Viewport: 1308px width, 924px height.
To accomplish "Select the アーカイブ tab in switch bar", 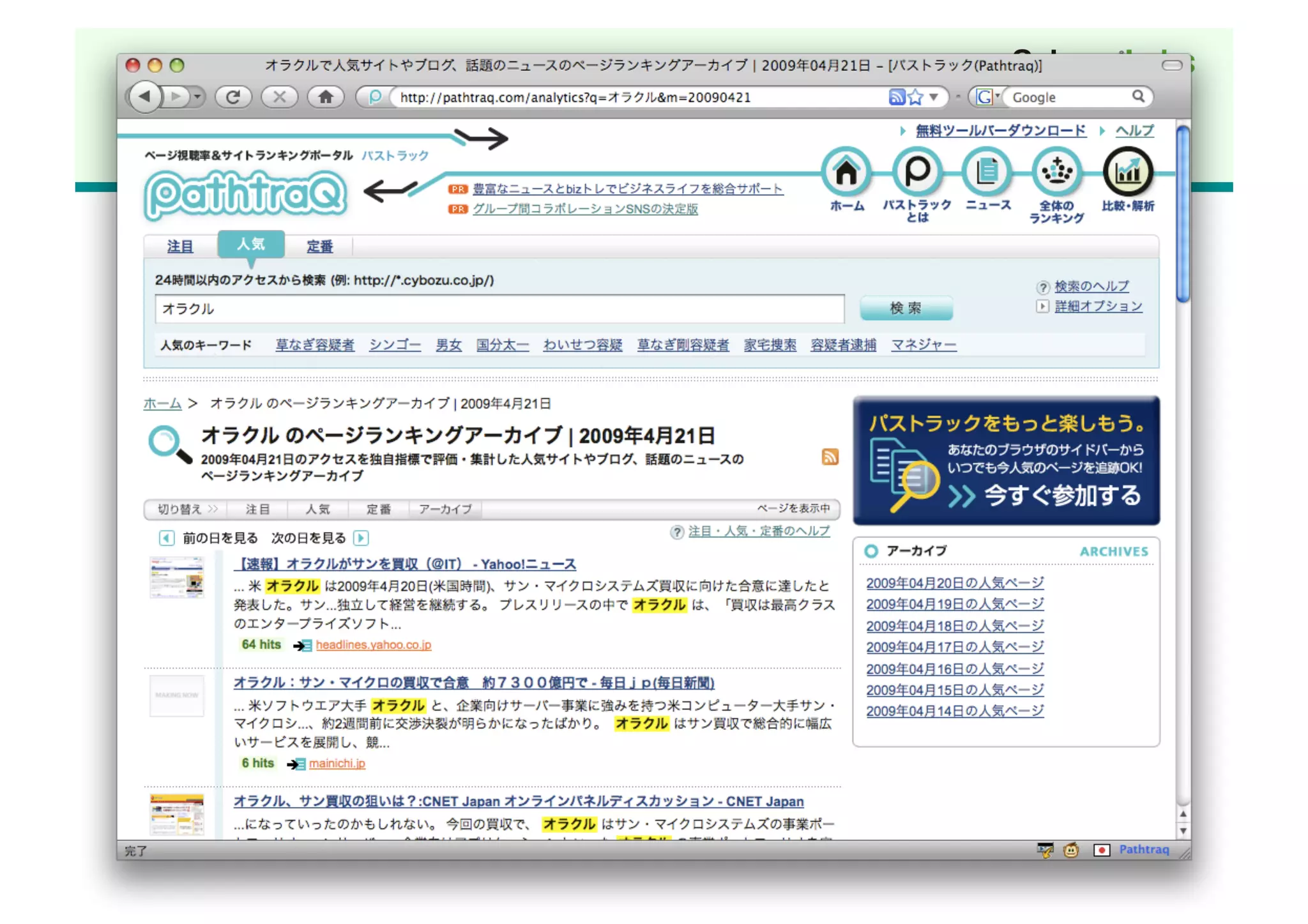I will click(x=445, y=509).
